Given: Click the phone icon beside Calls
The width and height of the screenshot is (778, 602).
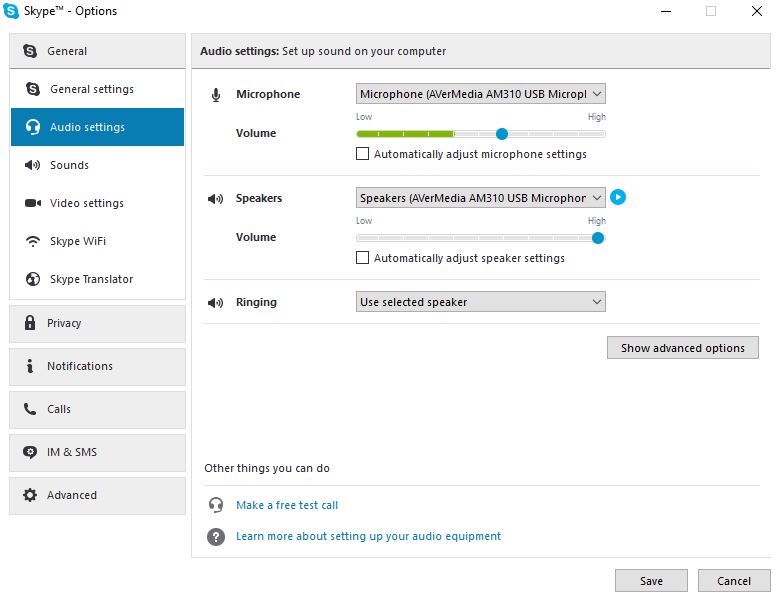Looking at the screenshot, I should tap(30, 409).
